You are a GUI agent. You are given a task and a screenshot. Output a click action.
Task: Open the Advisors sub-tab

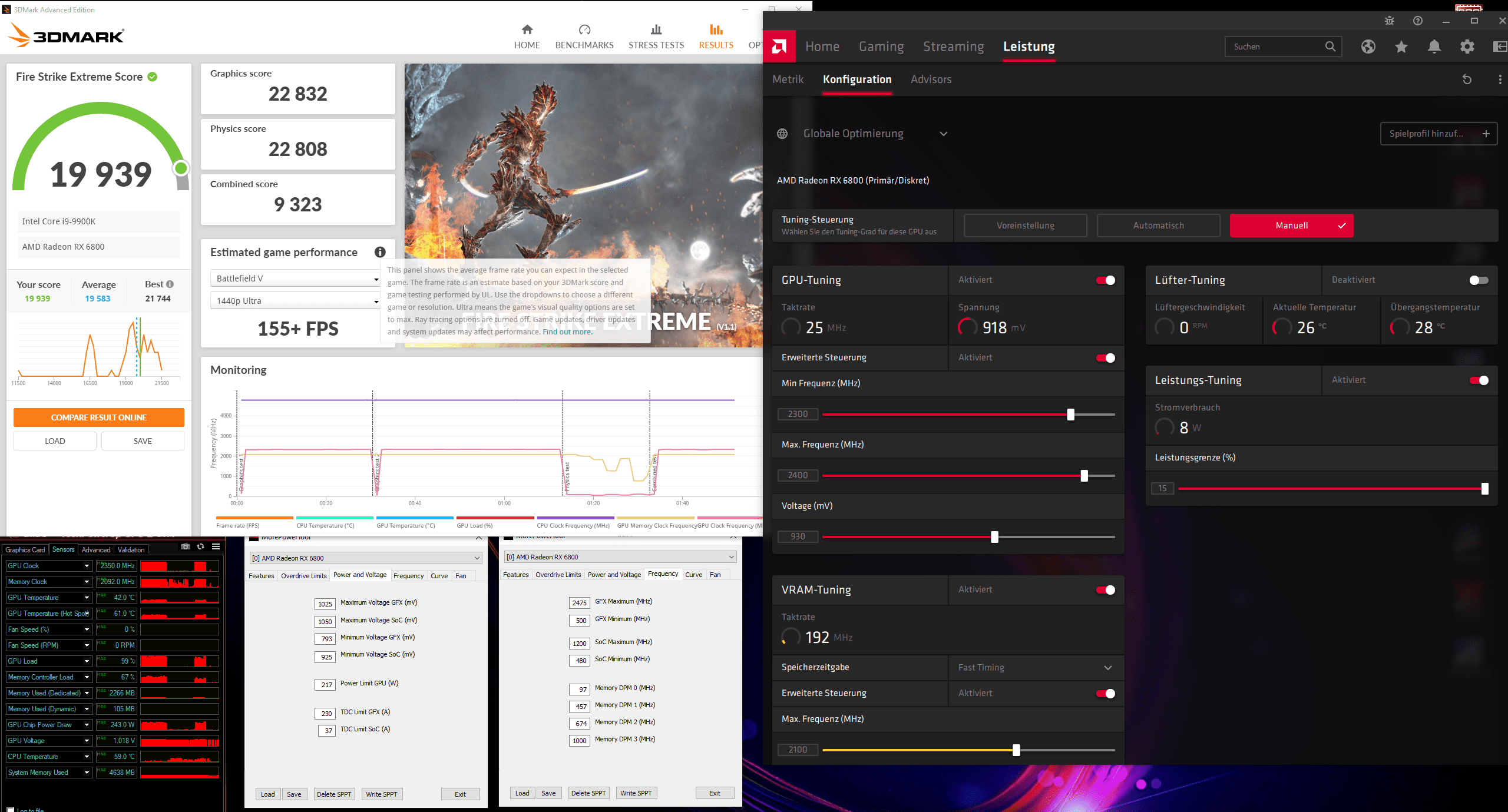coord(931,79)
